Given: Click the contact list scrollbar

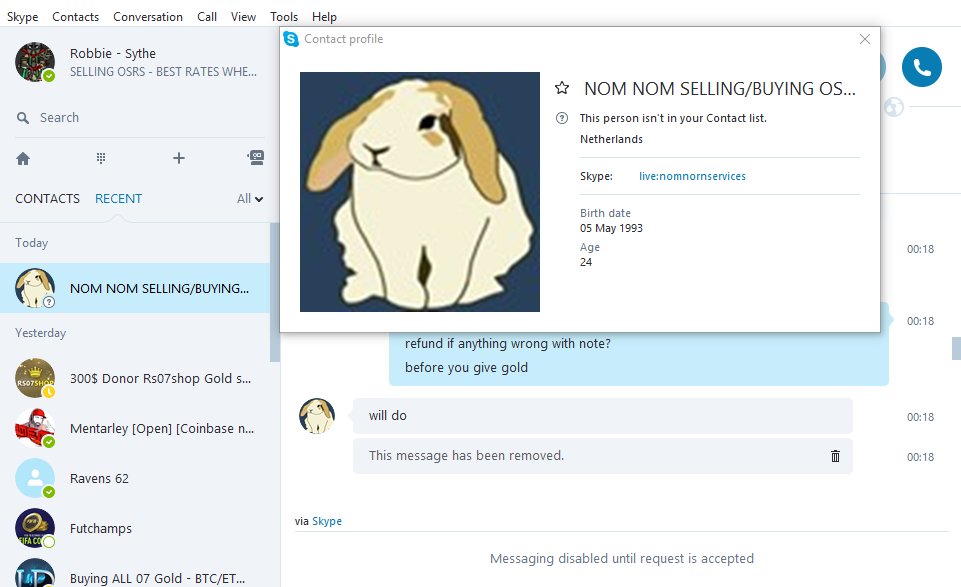Looking at the screenshot, I should tap(275, 292).
